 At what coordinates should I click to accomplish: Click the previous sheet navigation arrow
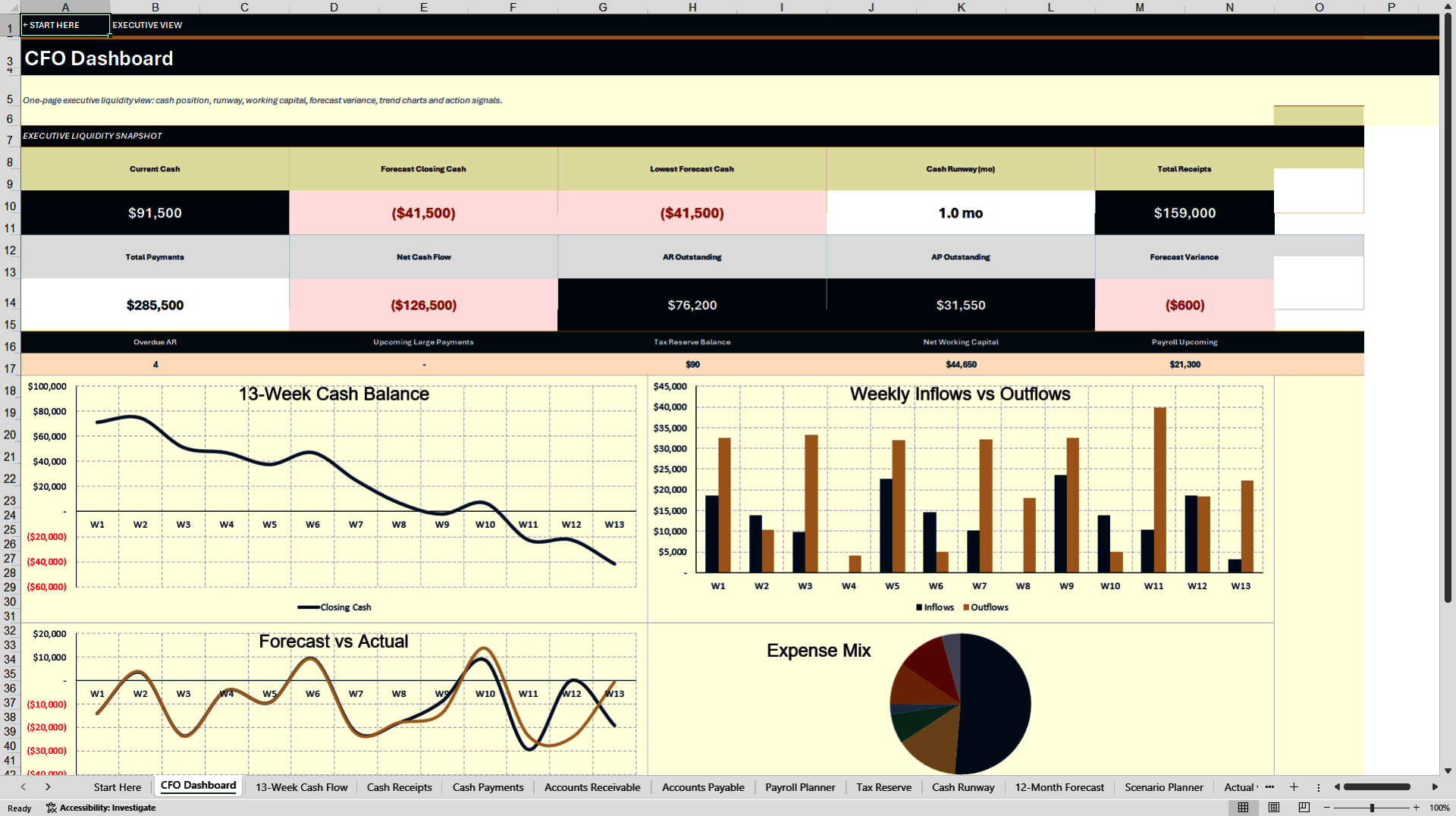tap(24, 787)
